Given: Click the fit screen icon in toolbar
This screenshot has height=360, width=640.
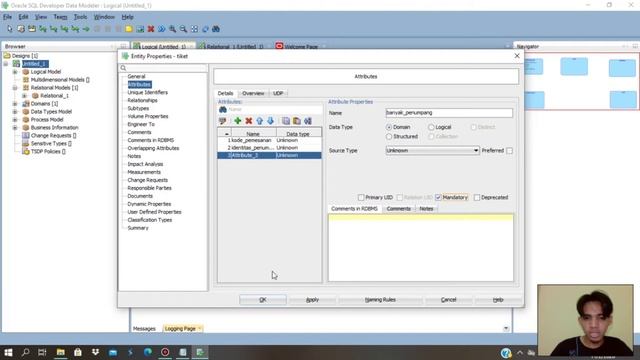Looking at the screenshot, I should pyautogui.click(x=194, y=29).
